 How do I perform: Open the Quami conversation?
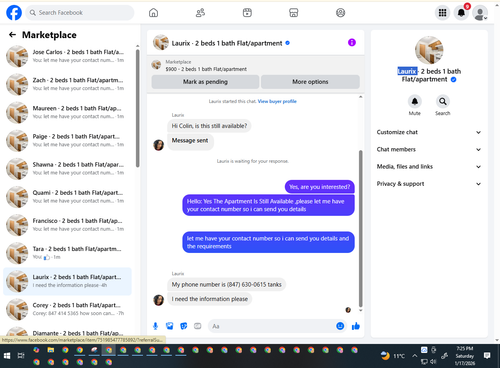tap(68, 197)
